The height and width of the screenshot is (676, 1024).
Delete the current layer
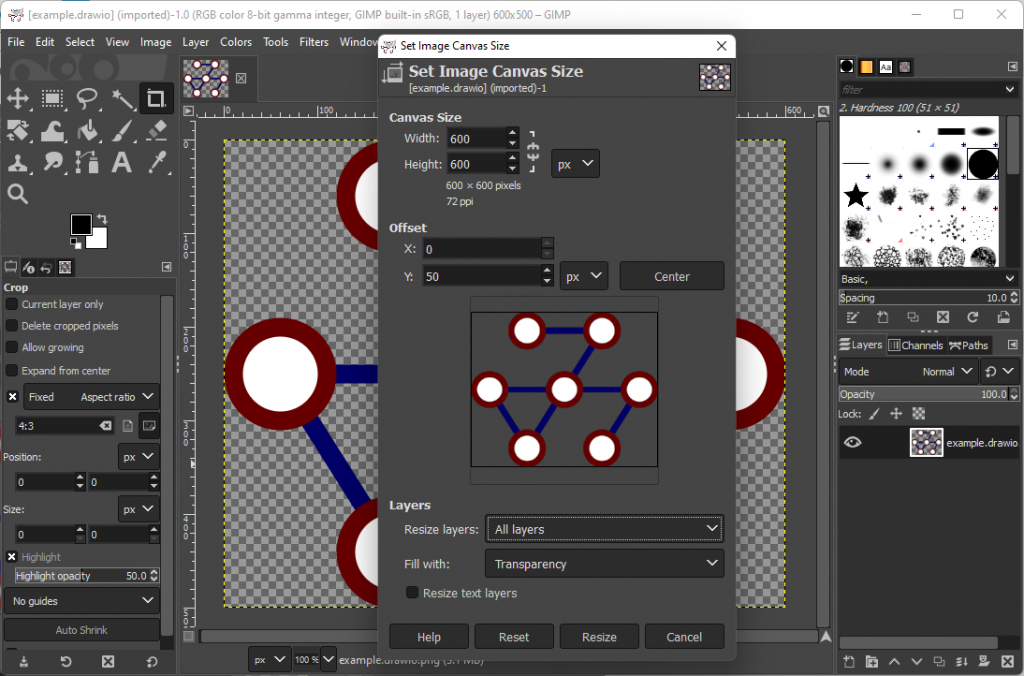[1008, 662]
